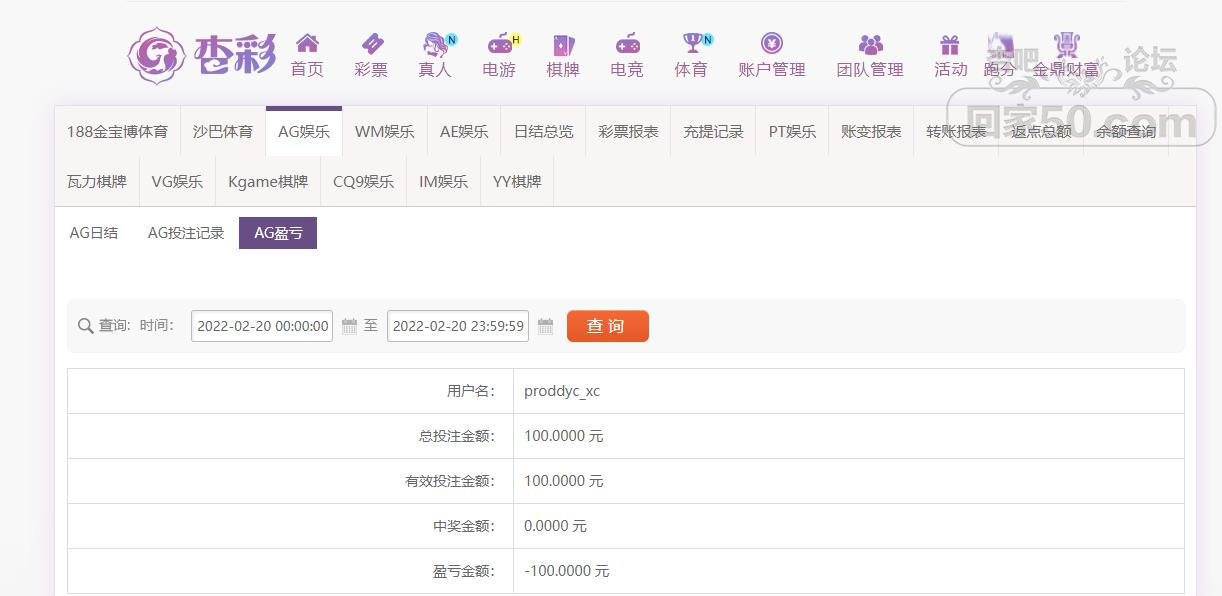Switch to the WM娱乐 tab

385,131
